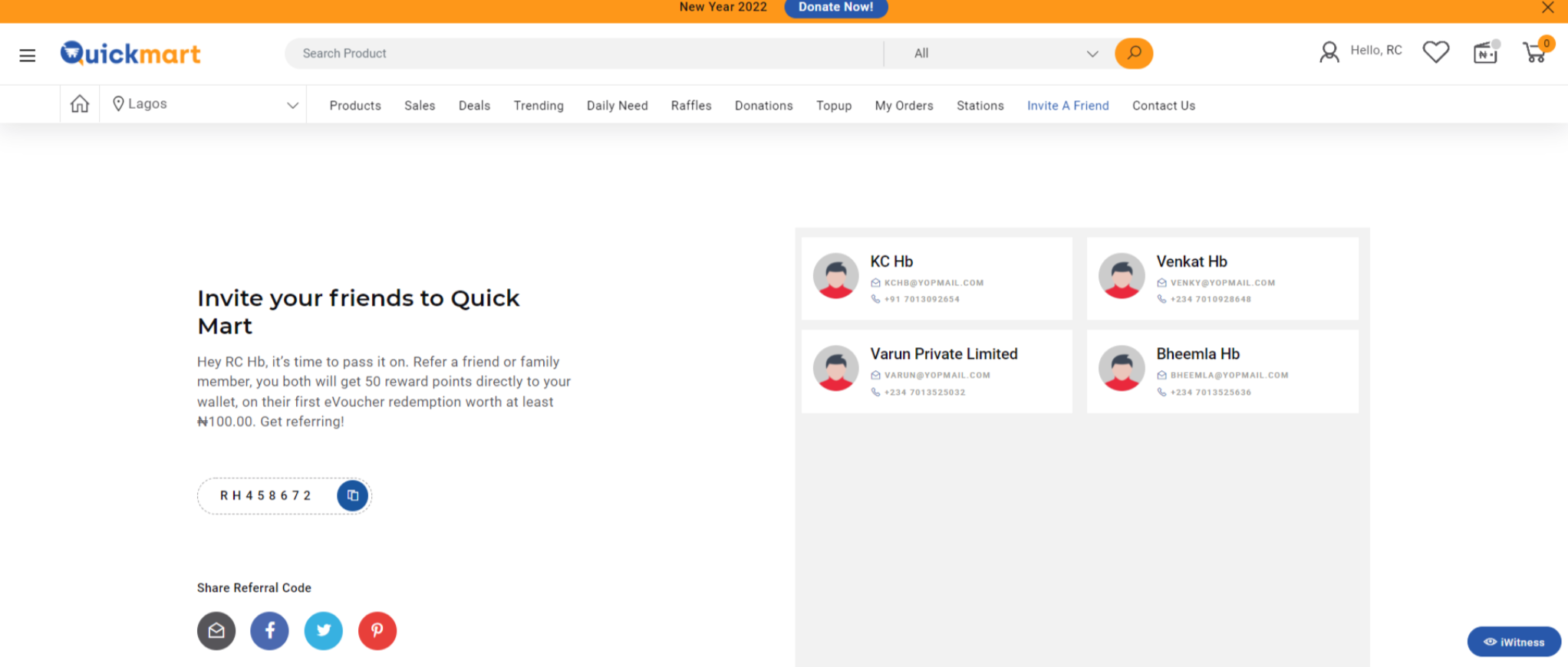Click into the Search Product field
1568x667 pixels.
click(x=583, y=54)
